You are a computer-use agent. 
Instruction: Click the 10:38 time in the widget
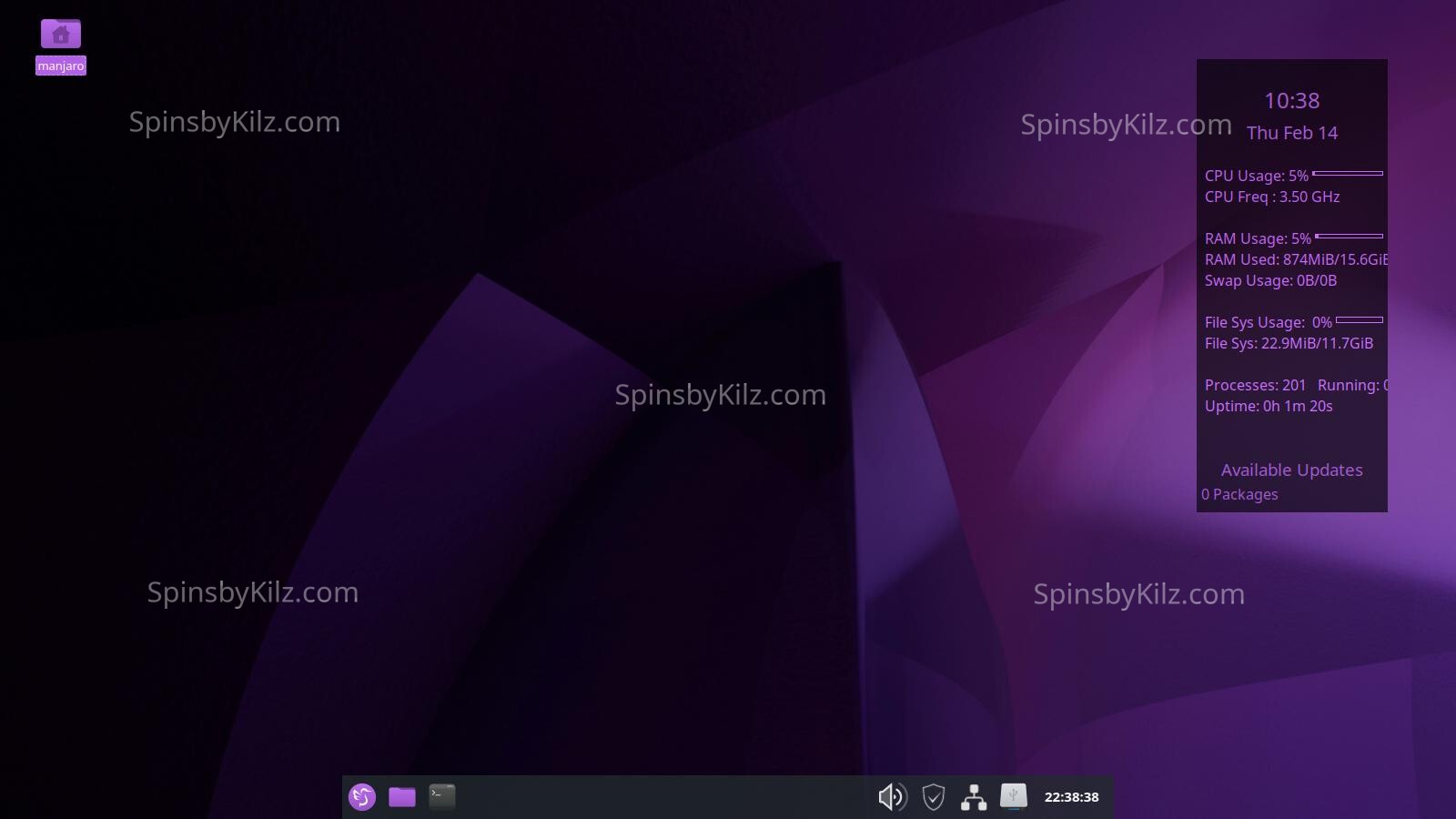1291,101
